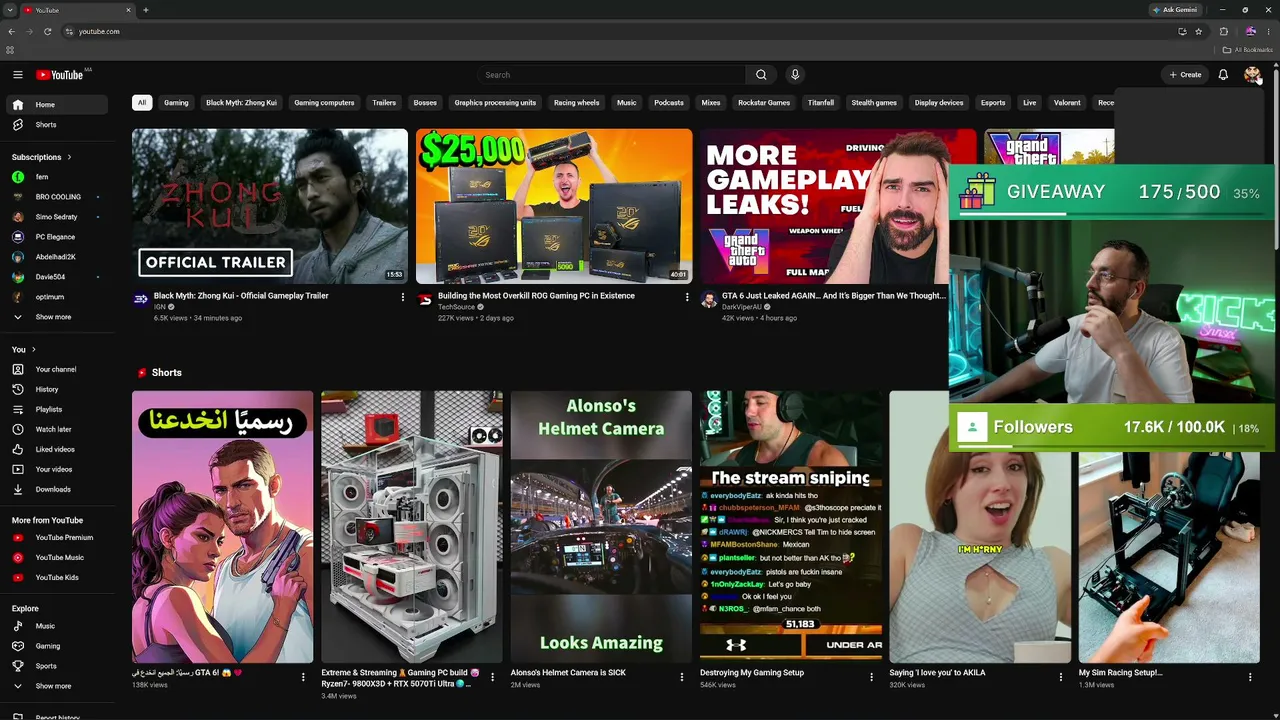Go back with the browser back arrow
The height and width of the screenshot is (720, 1280).
pyautogui.click(x=11, y=32)
